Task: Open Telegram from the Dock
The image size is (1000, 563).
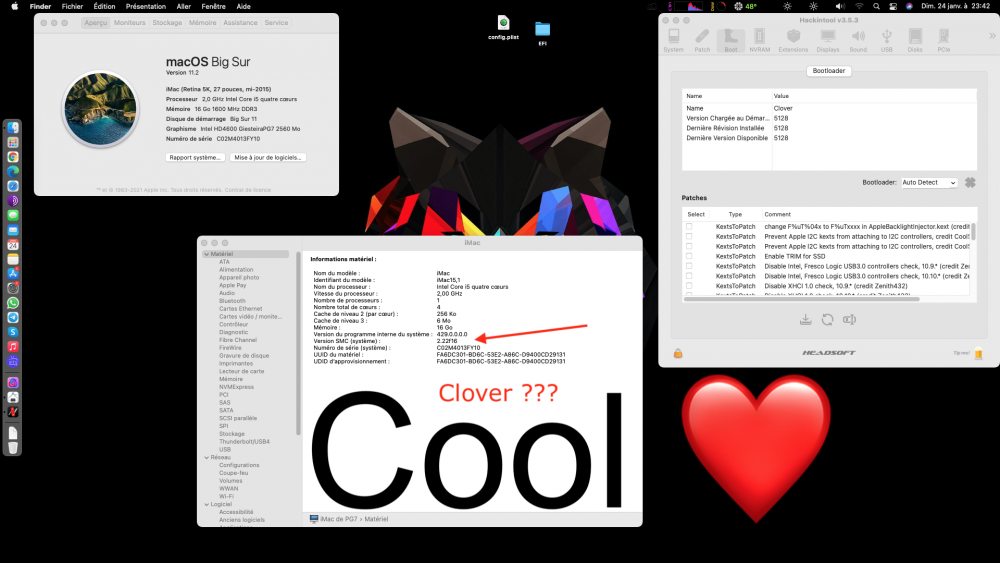Action: (13, 318)
